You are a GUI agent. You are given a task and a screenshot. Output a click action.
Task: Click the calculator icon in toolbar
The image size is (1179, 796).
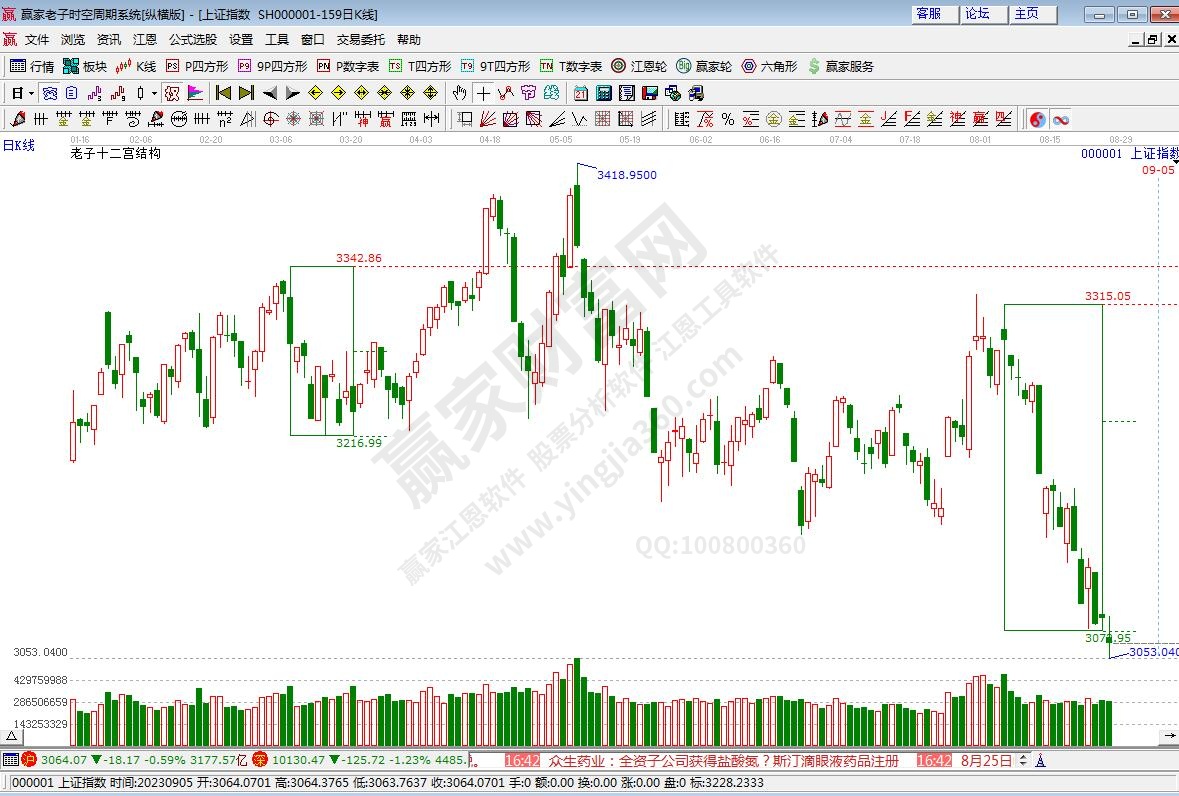pos(604,93)
